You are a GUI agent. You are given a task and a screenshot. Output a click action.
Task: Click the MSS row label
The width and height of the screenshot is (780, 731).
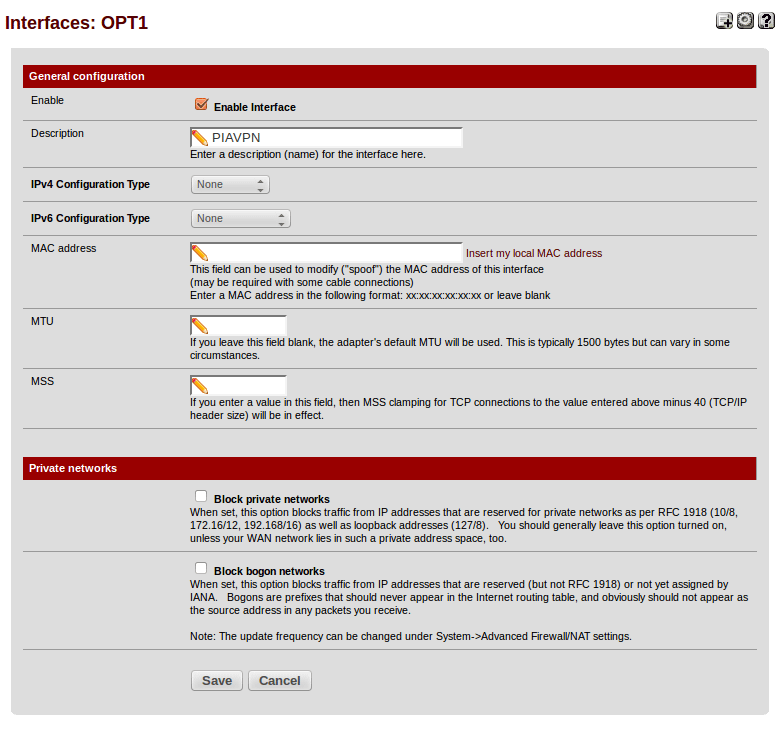pos(42,381)
